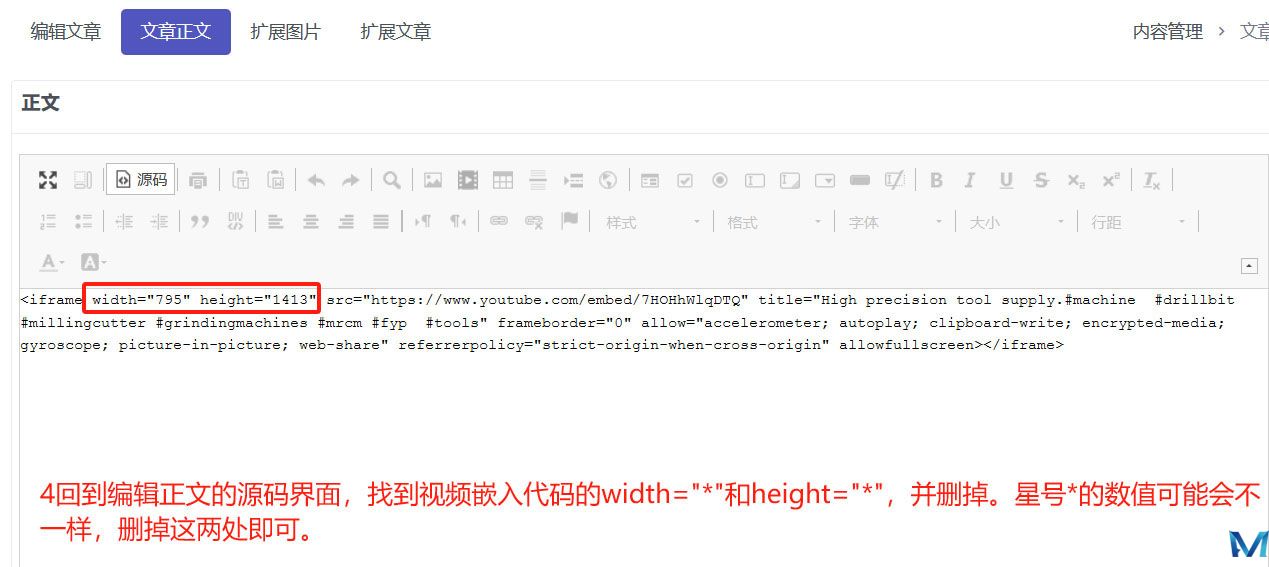Viewport: 1269px width, 567px height.
Task: Toggle the 源码 source code button
Action: click(141, 180)
